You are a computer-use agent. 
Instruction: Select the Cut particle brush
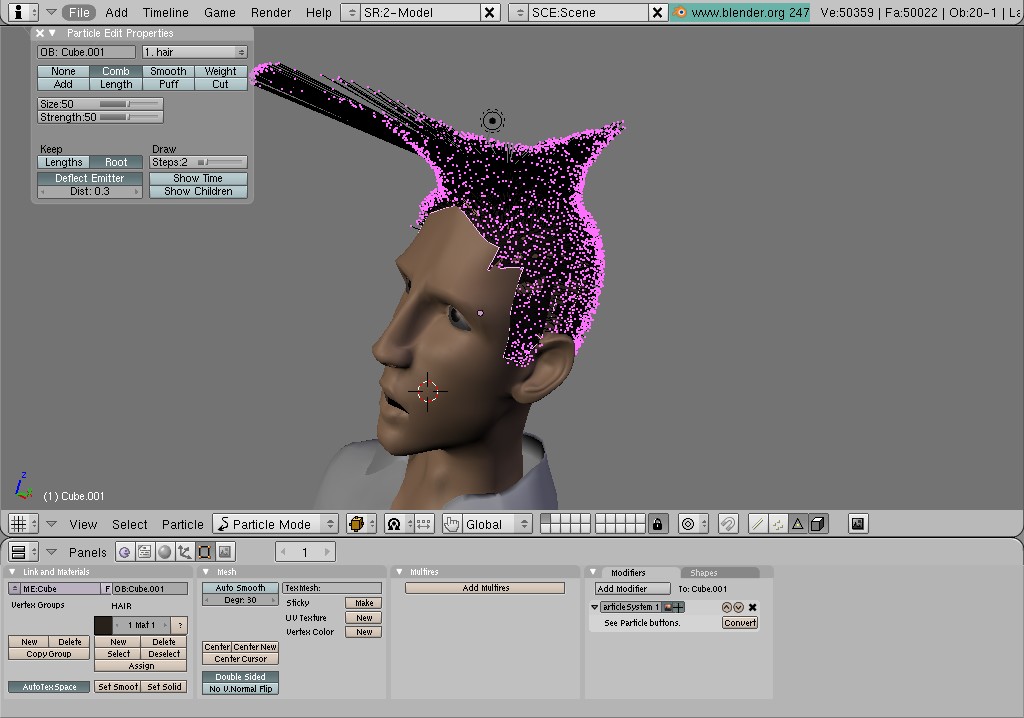pyautogui.click(x=221, y=84)
